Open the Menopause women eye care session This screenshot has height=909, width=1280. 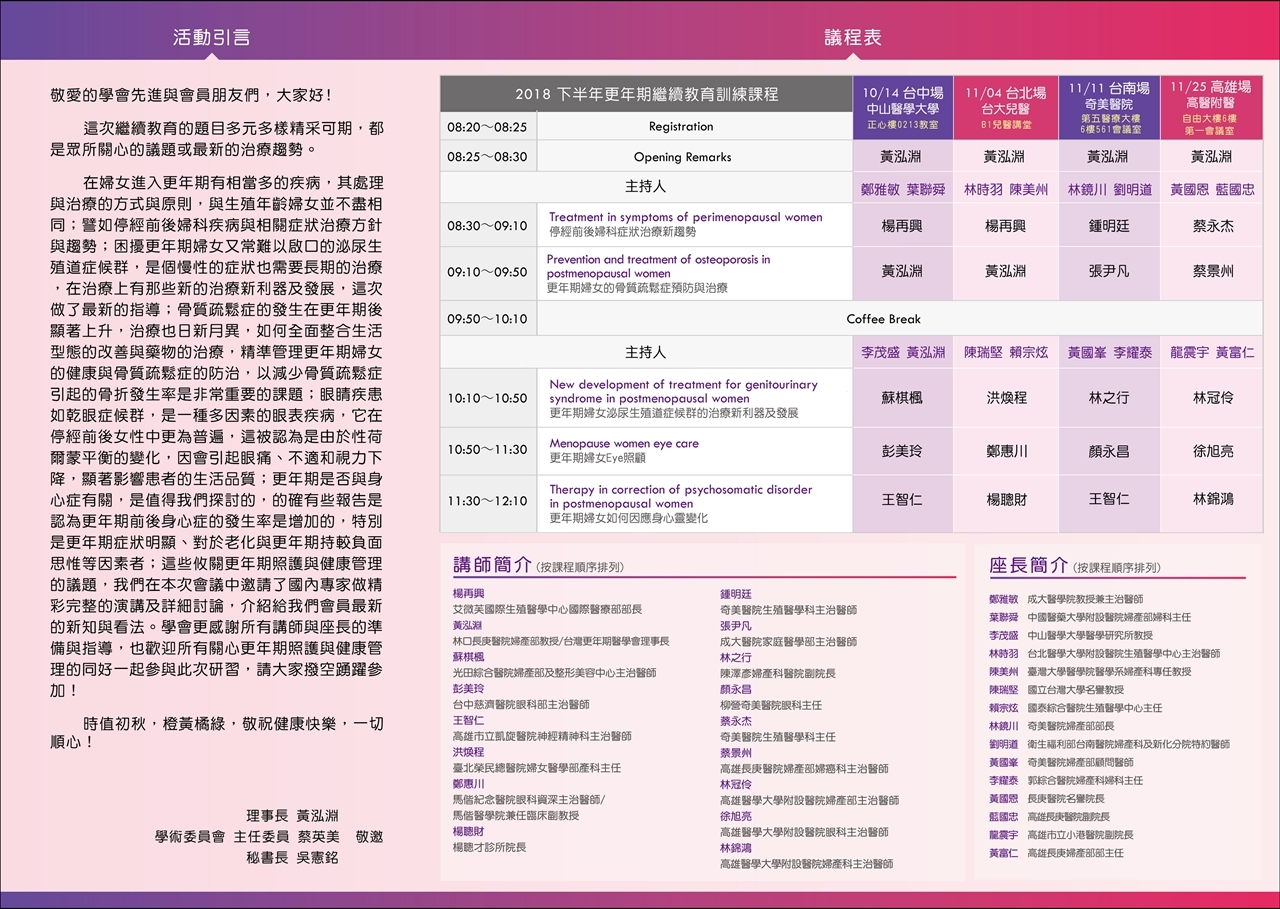point(624,444)
